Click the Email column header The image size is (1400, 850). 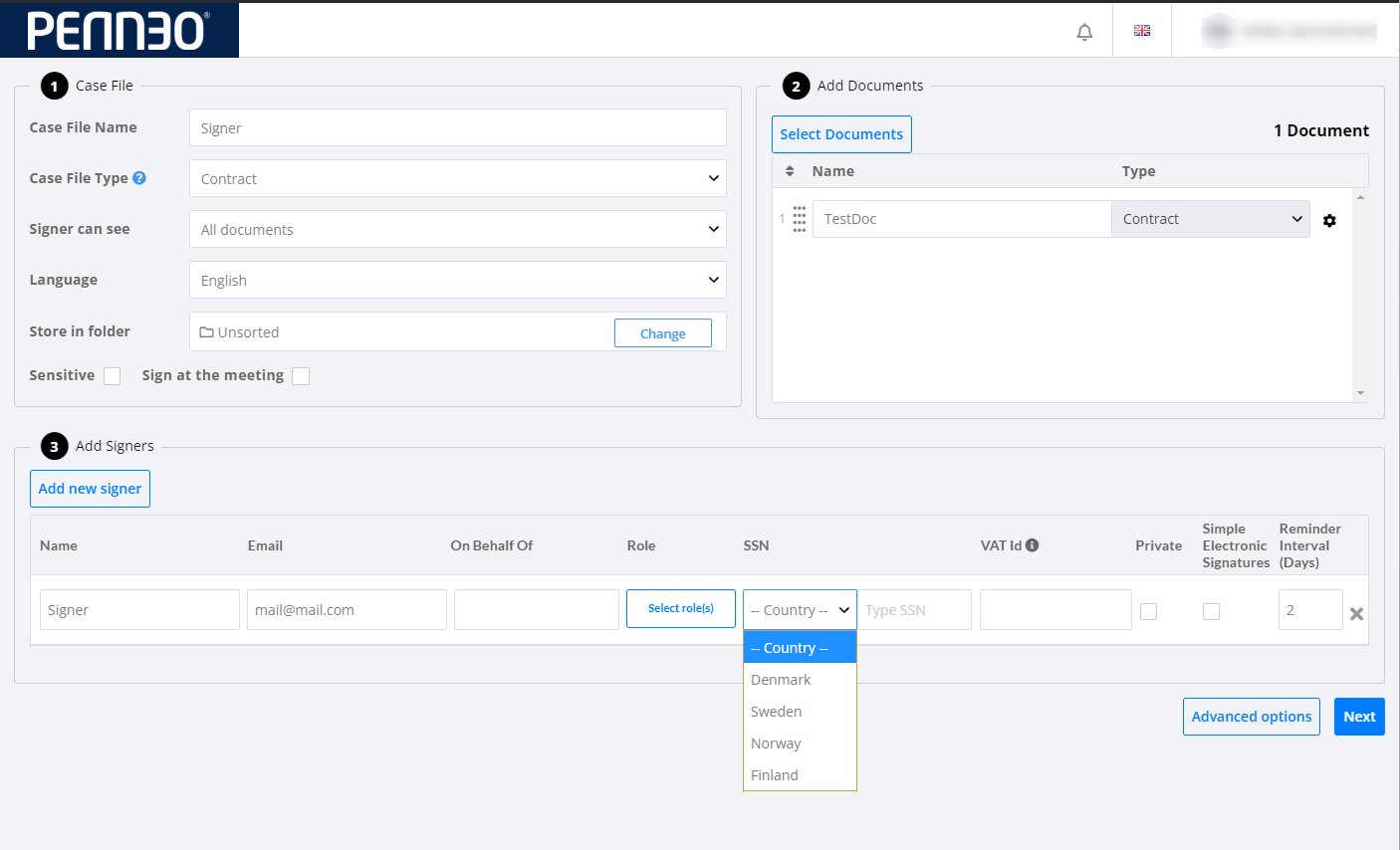point(265,545)
